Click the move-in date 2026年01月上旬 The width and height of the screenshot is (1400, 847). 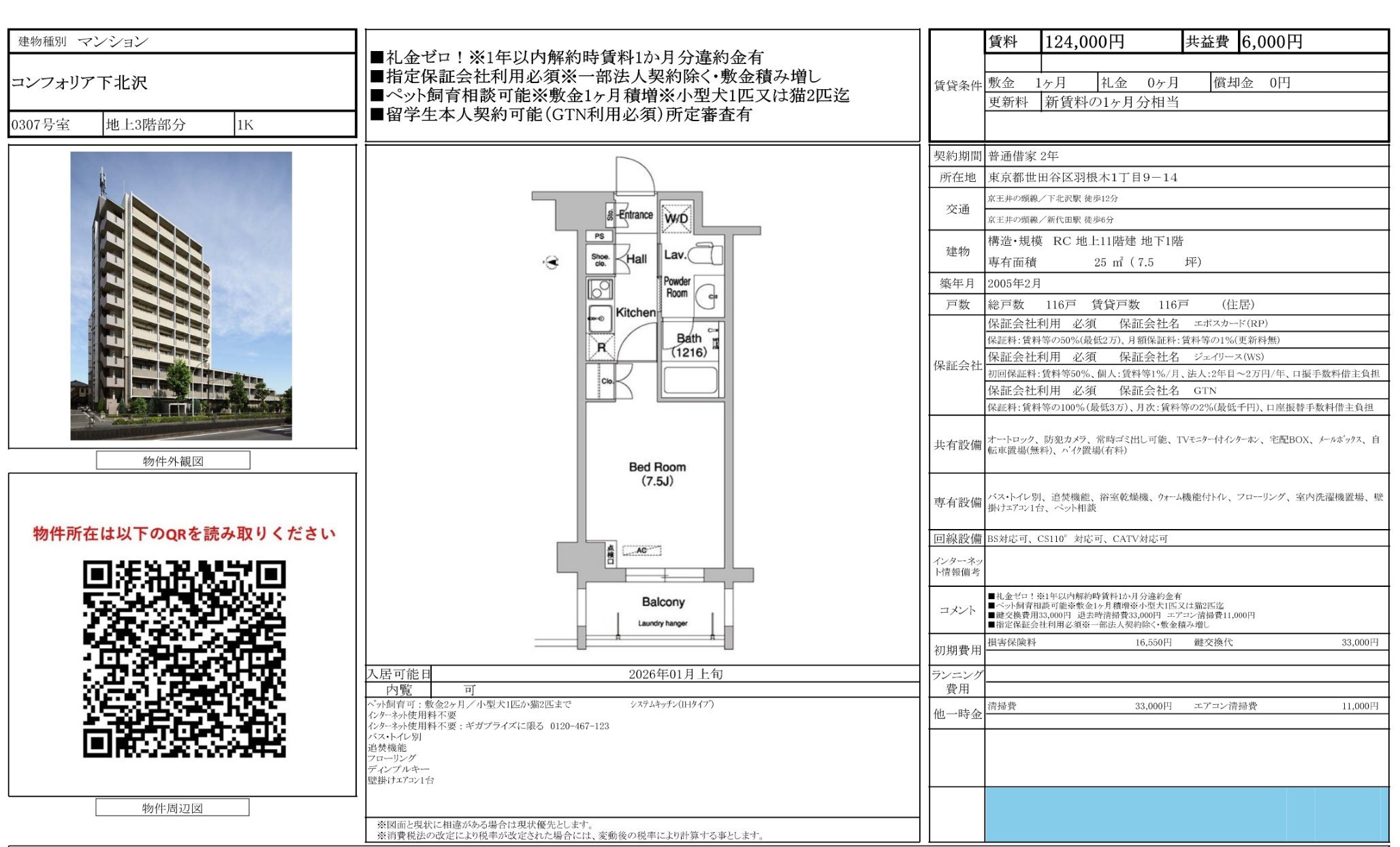click(675, 674)
